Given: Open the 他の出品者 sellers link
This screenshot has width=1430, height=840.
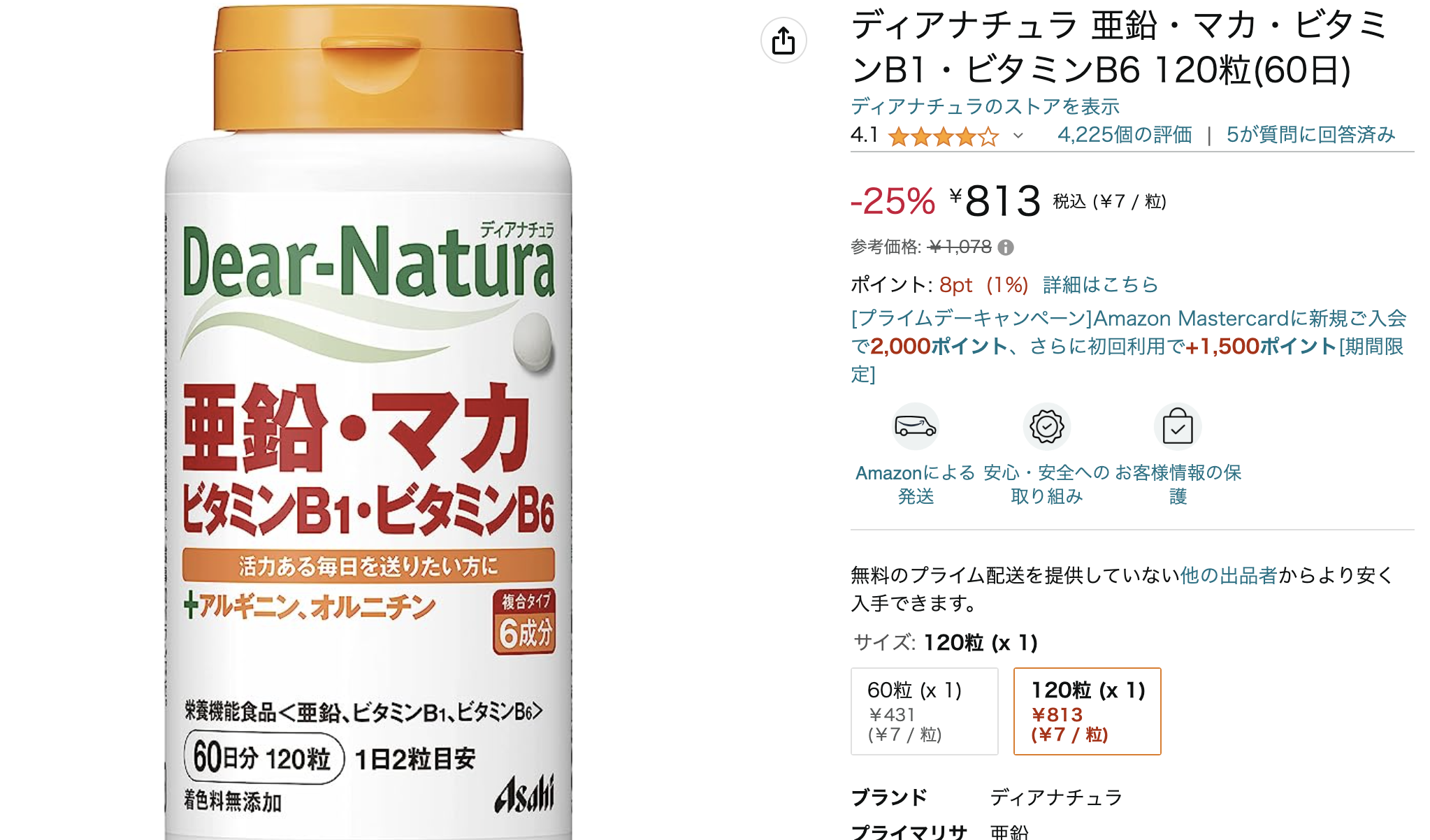Looking at the screenshot, I should tap(1228, 575).
